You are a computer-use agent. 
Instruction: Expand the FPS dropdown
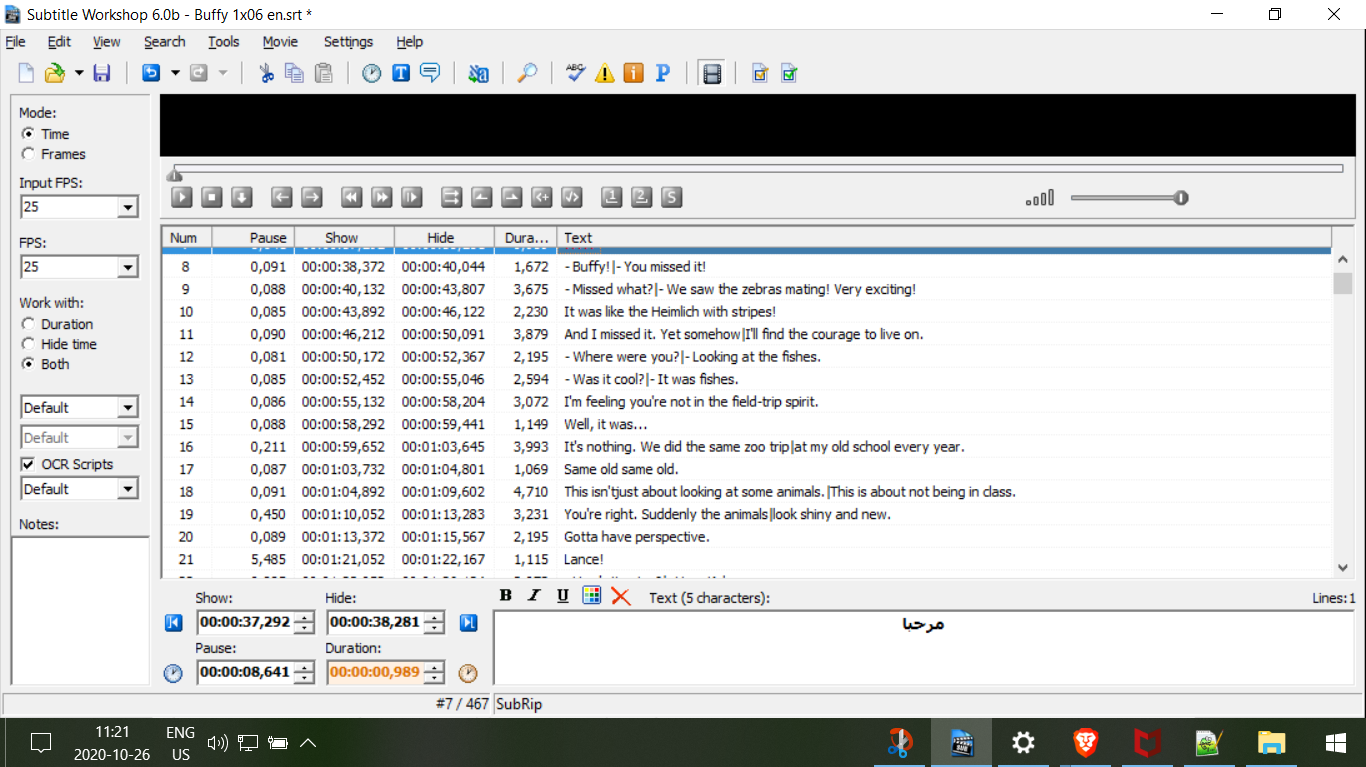[x=127, y=267]
